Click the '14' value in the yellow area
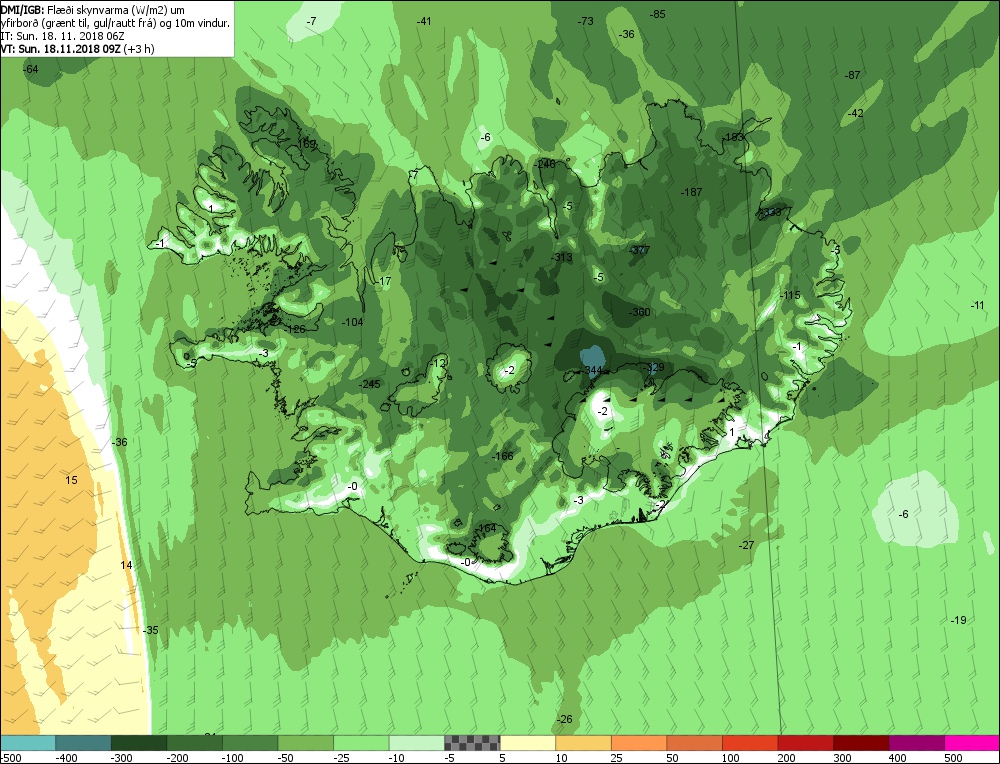 click(x=126, y=564)
